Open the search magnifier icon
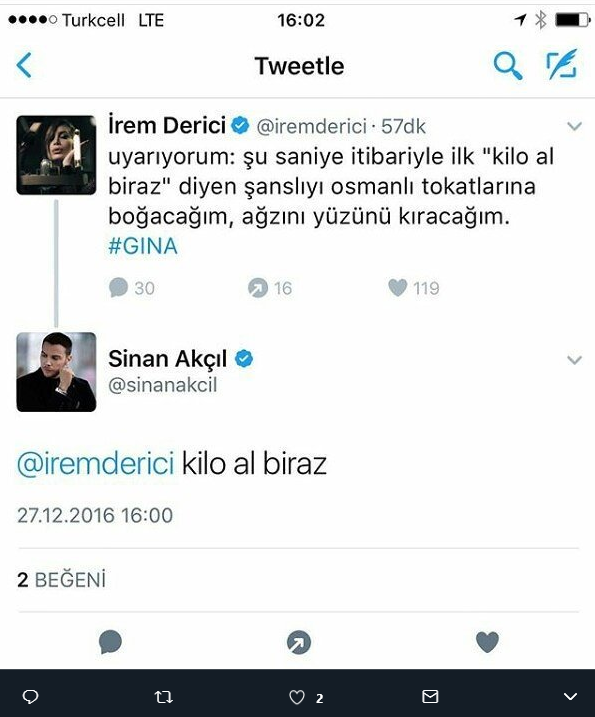 click(508, 65)
